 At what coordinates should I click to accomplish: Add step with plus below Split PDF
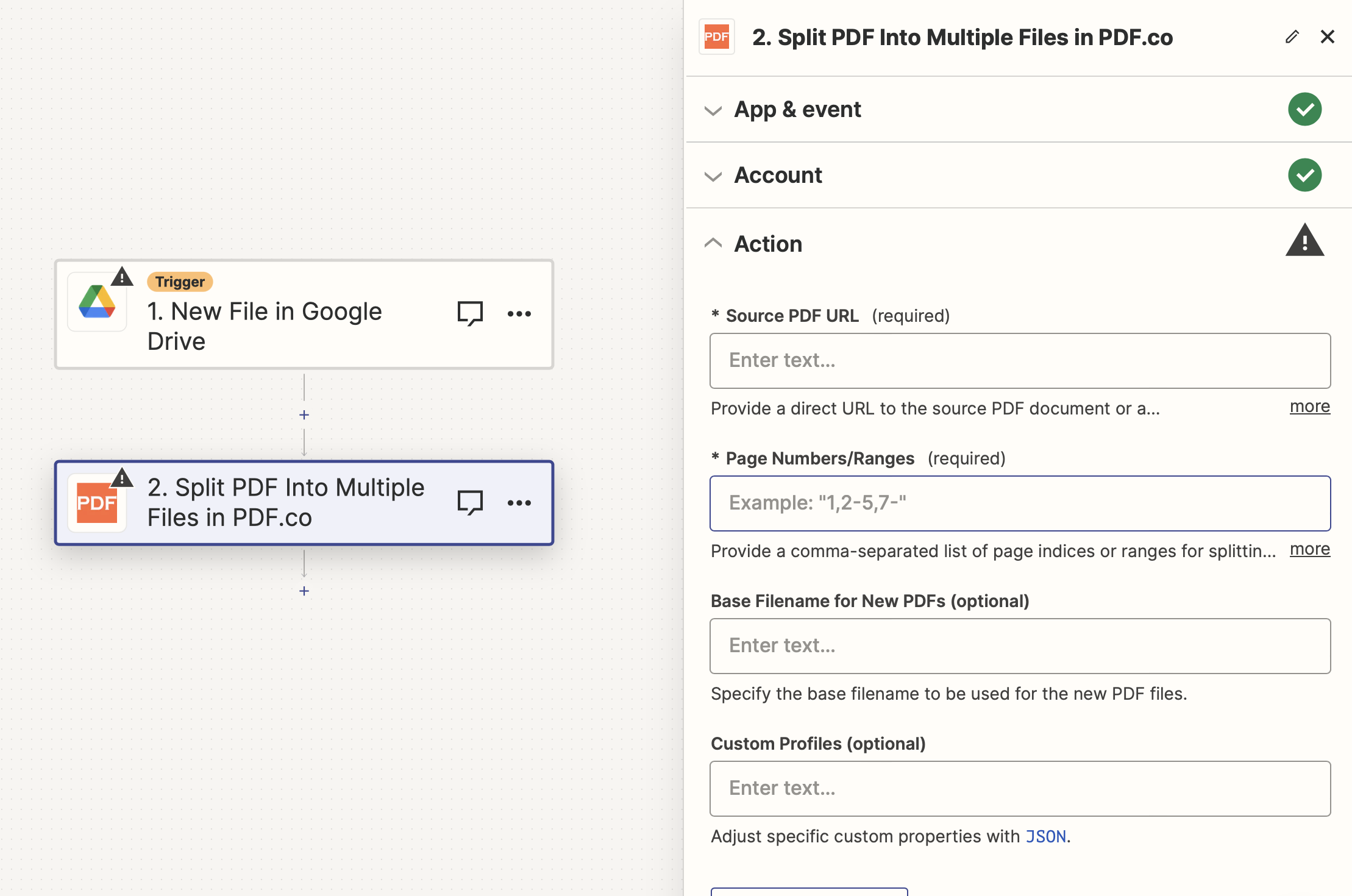click(304, 591)
